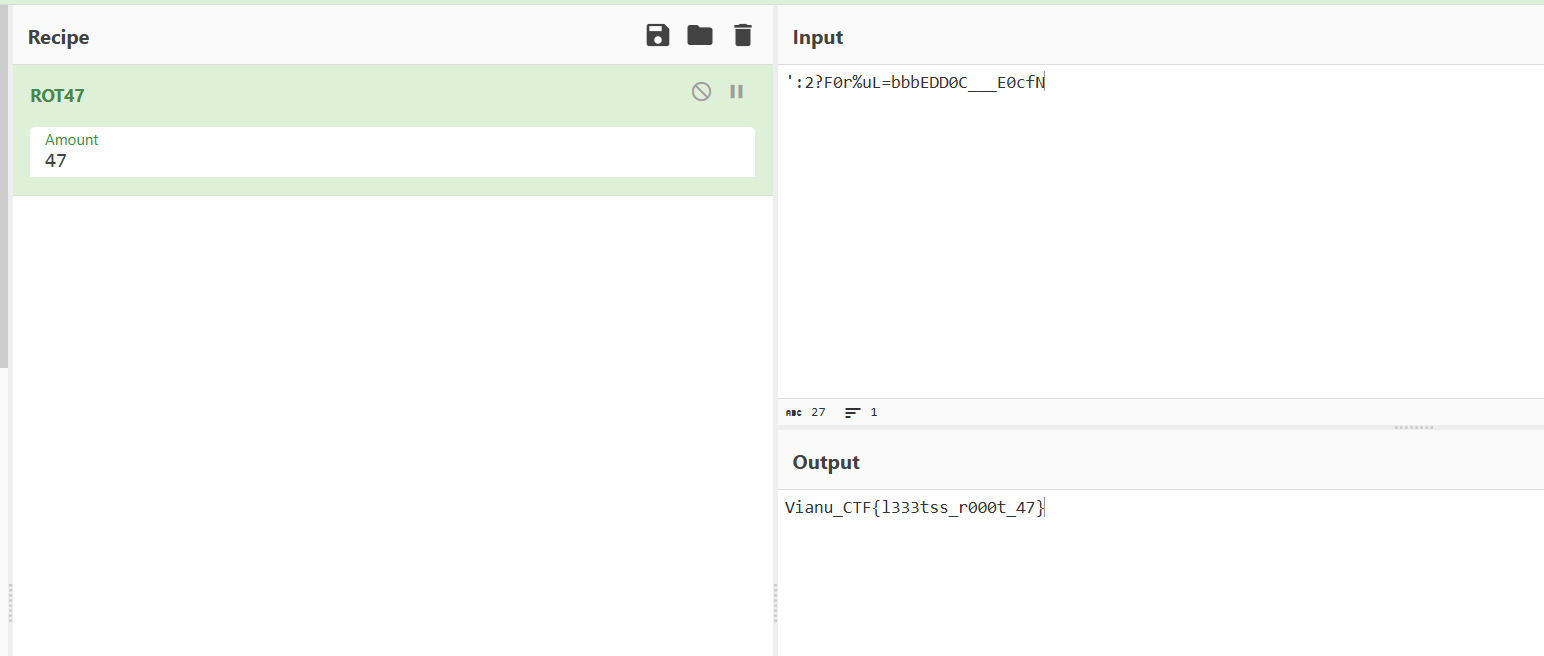The image size is (1544, 656).
Task: Toggle the breakpoint on ROT47
Action: [x=737, y=92]
